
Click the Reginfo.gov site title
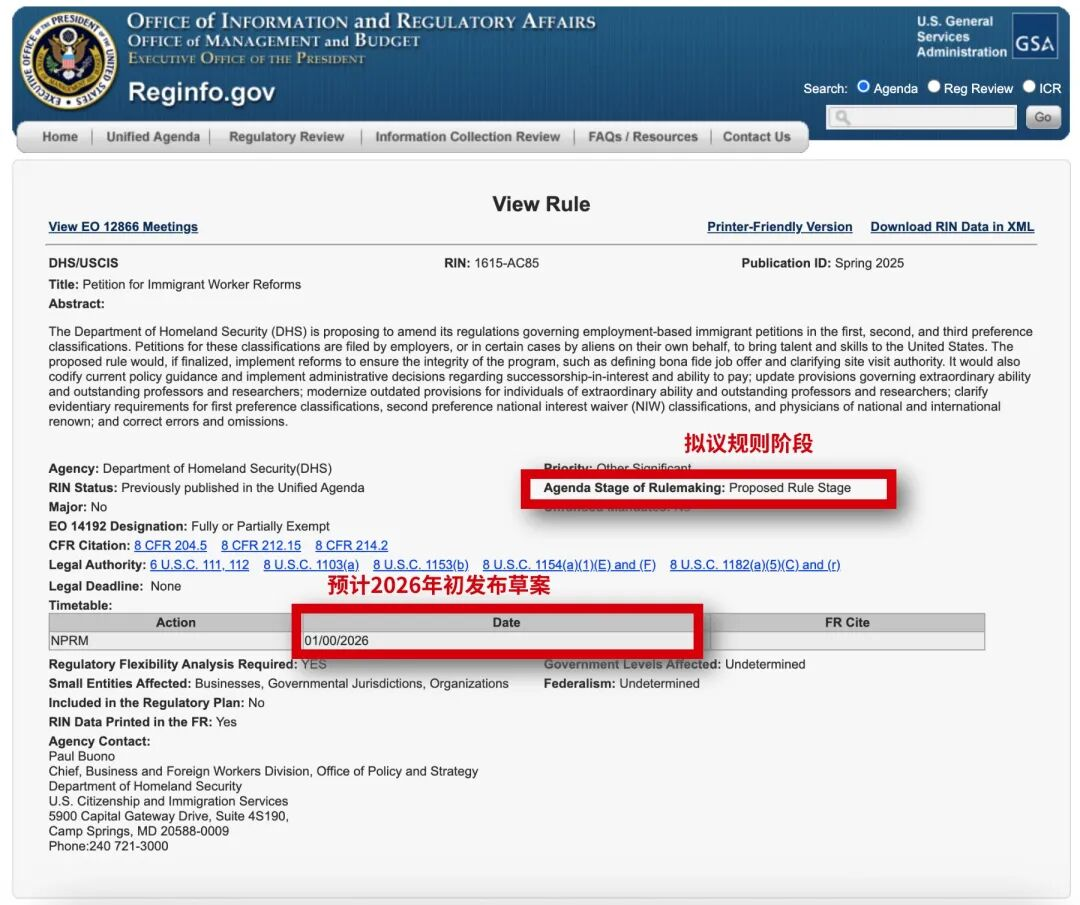[201, 93]
